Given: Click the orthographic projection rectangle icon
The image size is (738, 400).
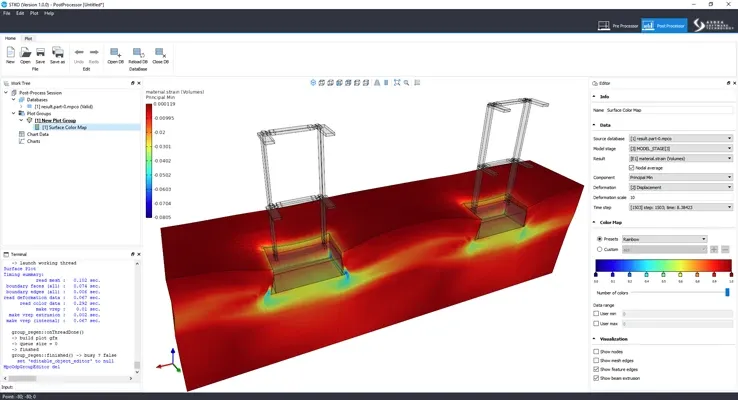Looking at the screenshot, I should (386, 83).
